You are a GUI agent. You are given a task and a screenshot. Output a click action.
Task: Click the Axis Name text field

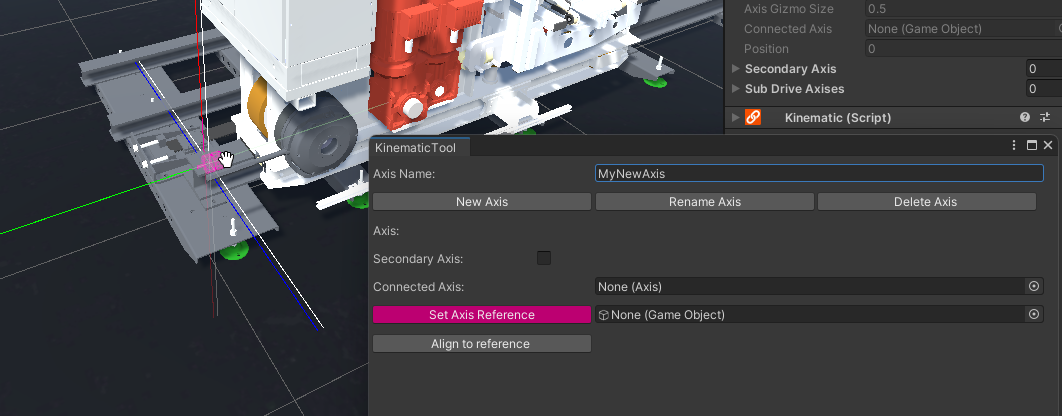click(x=818, y=174)
